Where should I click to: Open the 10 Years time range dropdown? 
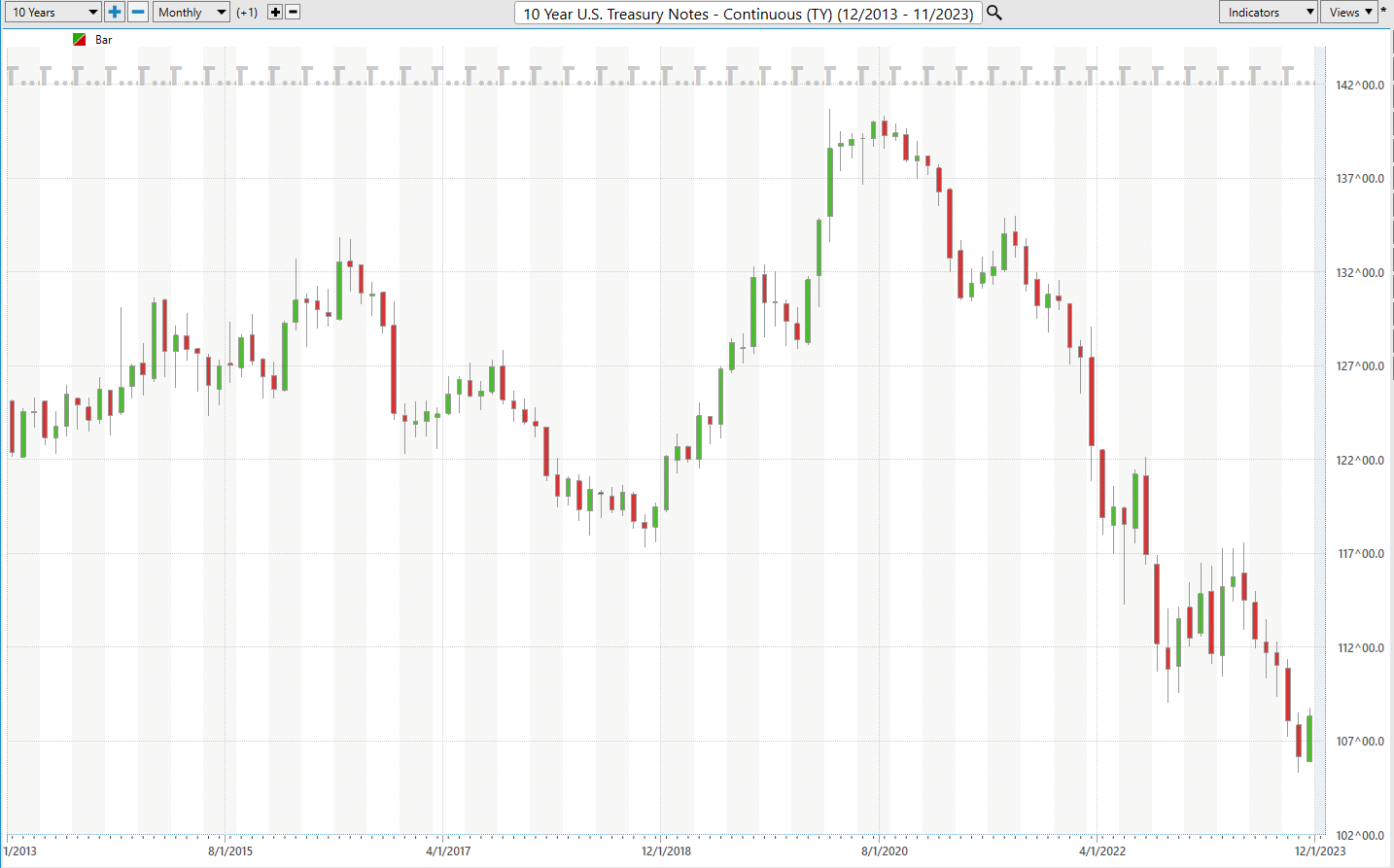[52, 12]
